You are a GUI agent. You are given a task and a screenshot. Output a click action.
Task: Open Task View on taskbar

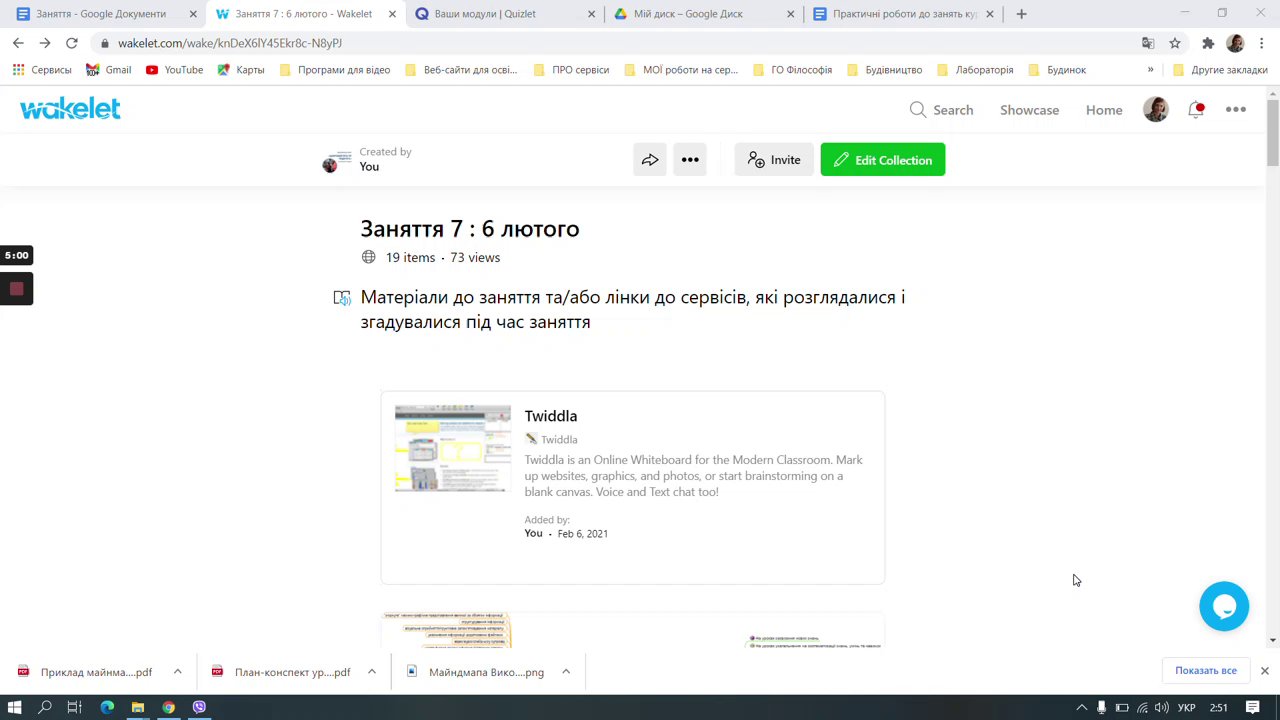74,707
